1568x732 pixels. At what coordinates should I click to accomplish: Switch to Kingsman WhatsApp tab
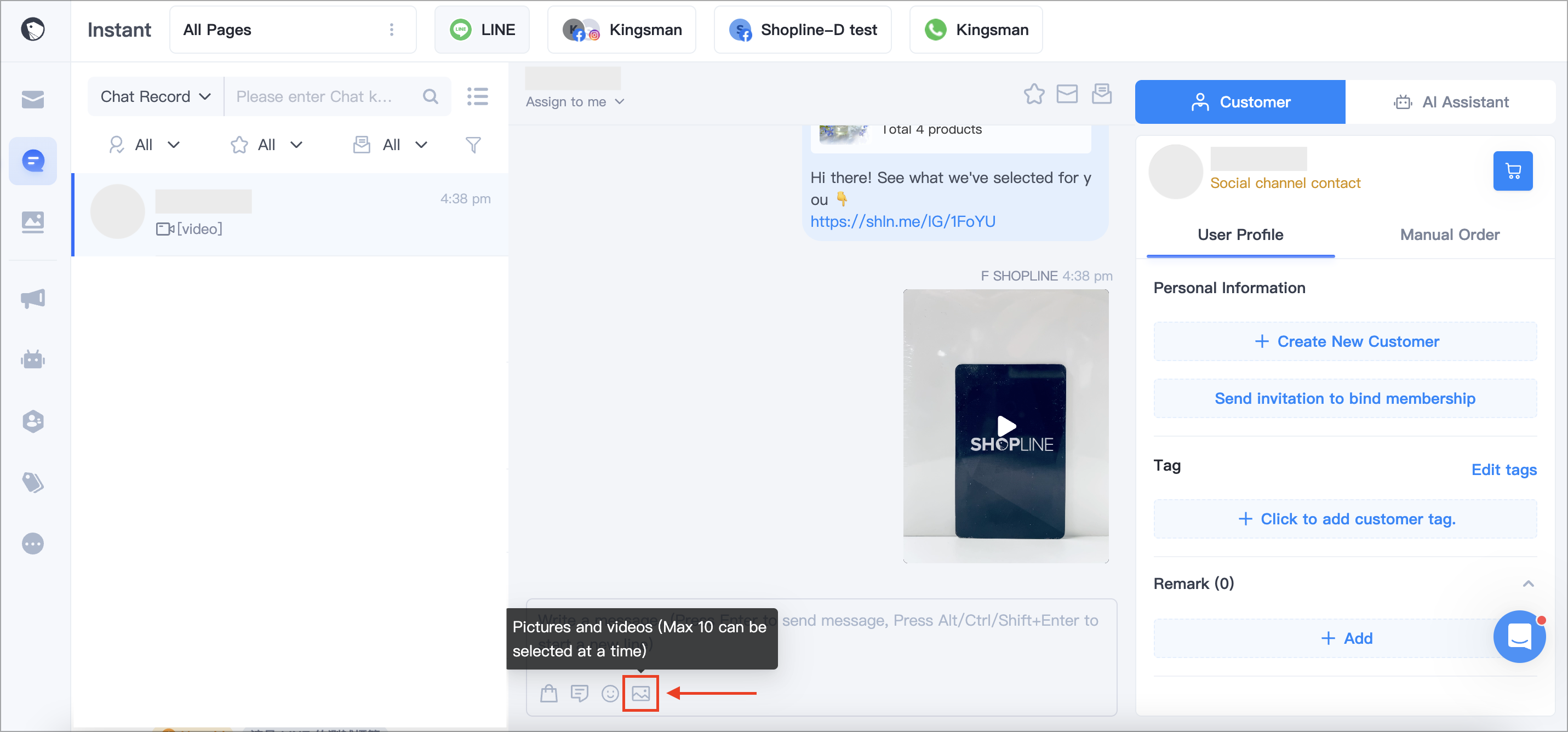pos(976,30)
